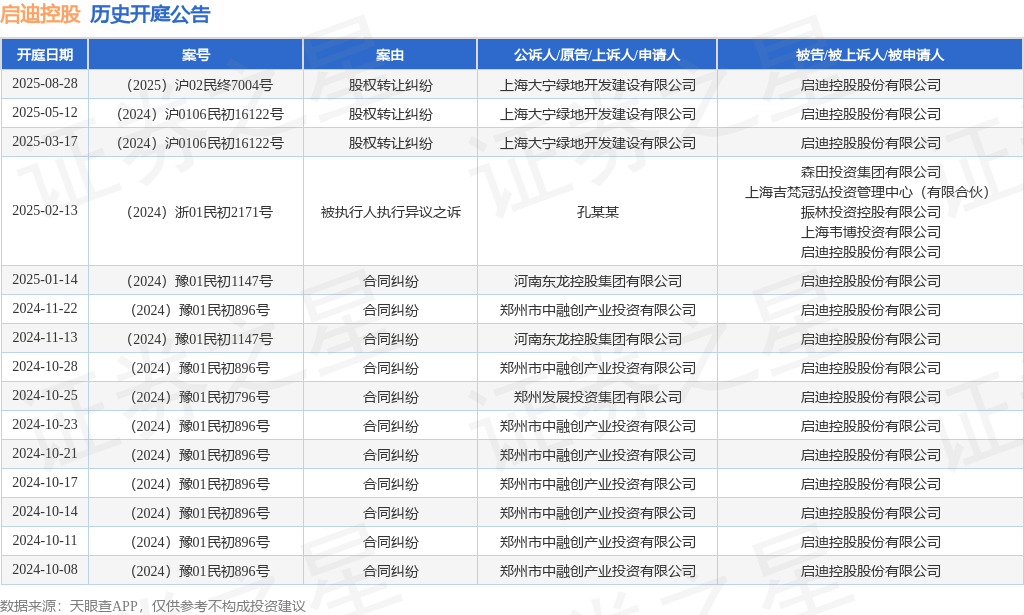The image size is (1024, 615).
Task: Click 郑州市中融创产业投资有限公司 in 2024-10-14 row
Action: pos(597,513)
